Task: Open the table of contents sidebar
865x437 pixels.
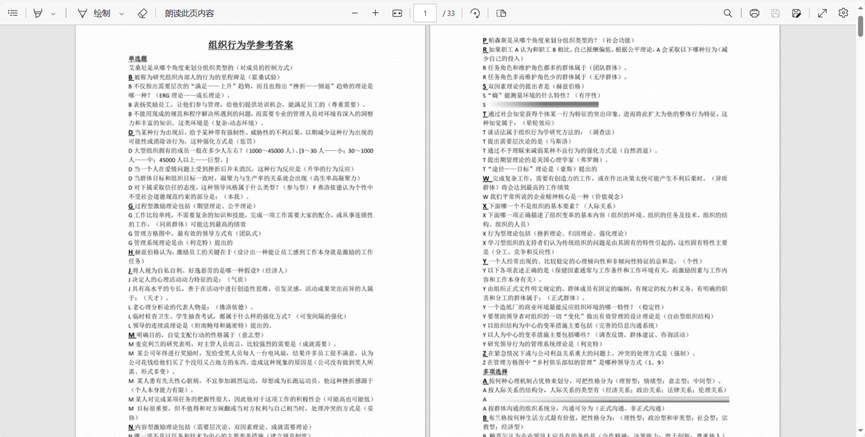Action: (x=11, y=14)
